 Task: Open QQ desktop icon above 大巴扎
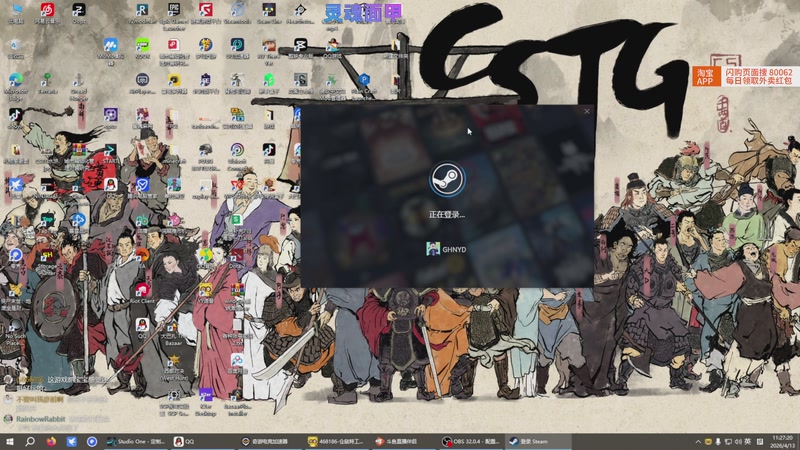(142, 328)
